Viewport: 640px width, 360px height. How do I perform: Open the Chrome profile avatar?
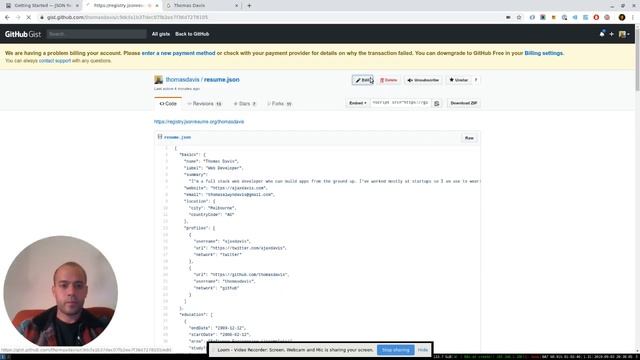pos(622,18)
